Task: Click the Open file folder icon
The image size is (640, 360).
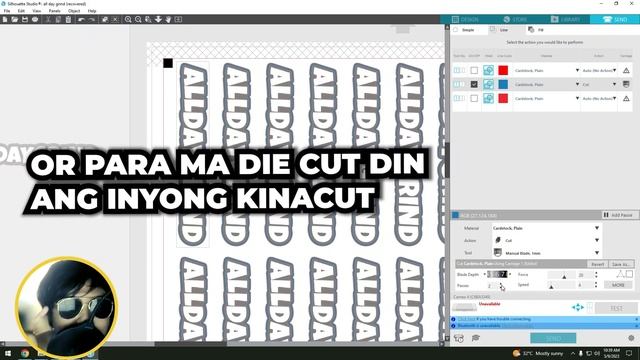Action: point(15,19)
